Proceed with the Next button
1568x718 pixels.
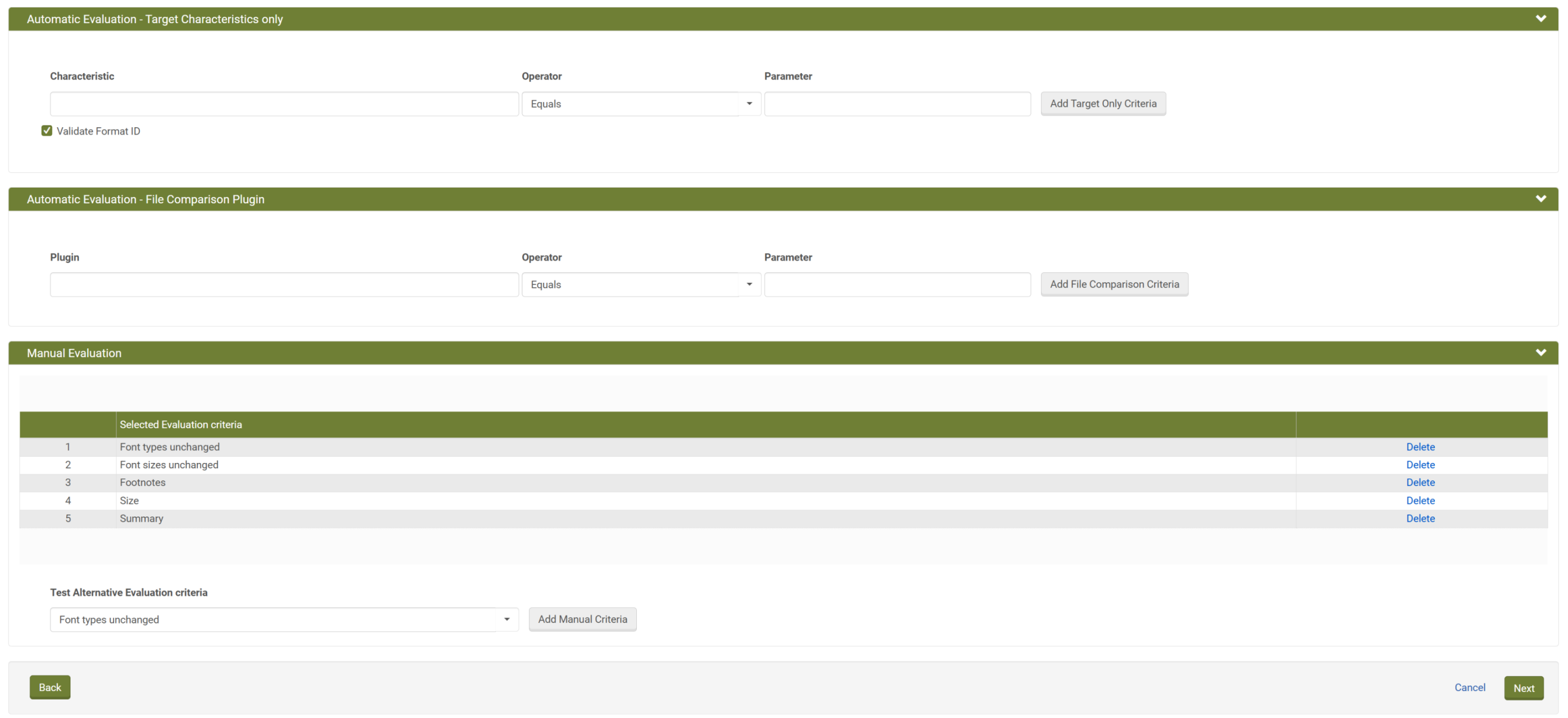(1523, 688)
